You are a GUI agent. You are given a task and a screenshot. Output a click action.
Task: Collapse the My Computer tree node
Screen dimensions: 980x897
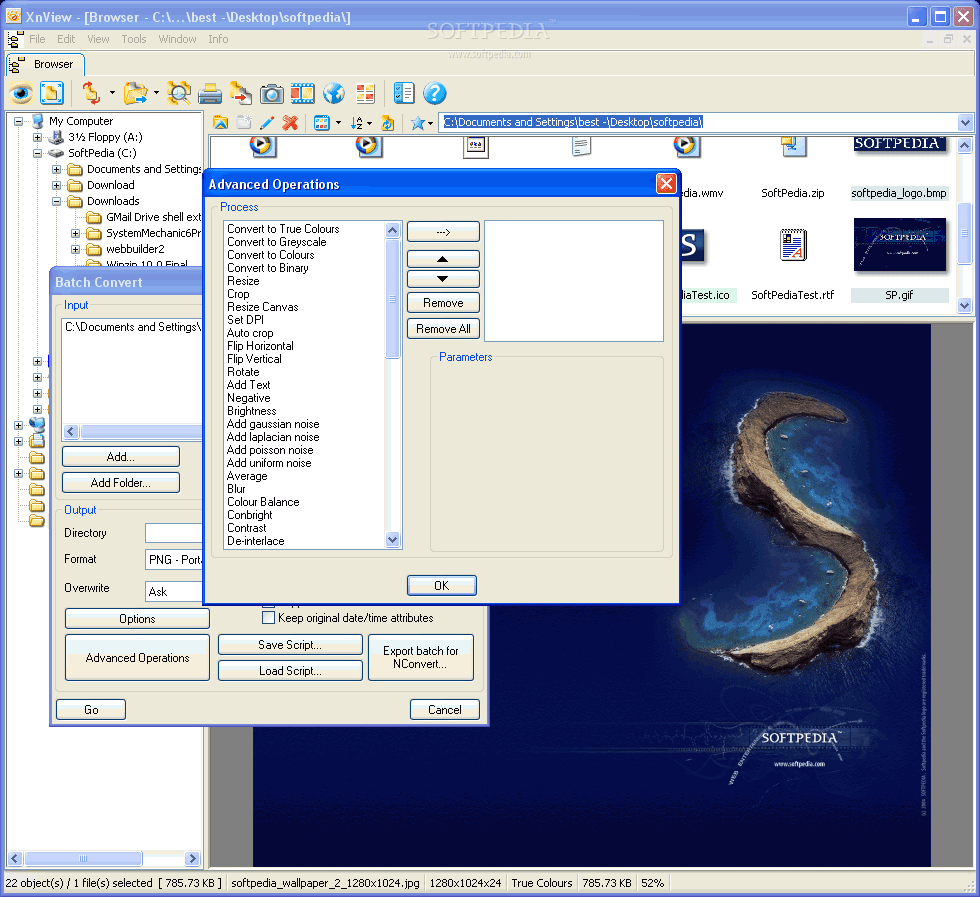[19, 121]
